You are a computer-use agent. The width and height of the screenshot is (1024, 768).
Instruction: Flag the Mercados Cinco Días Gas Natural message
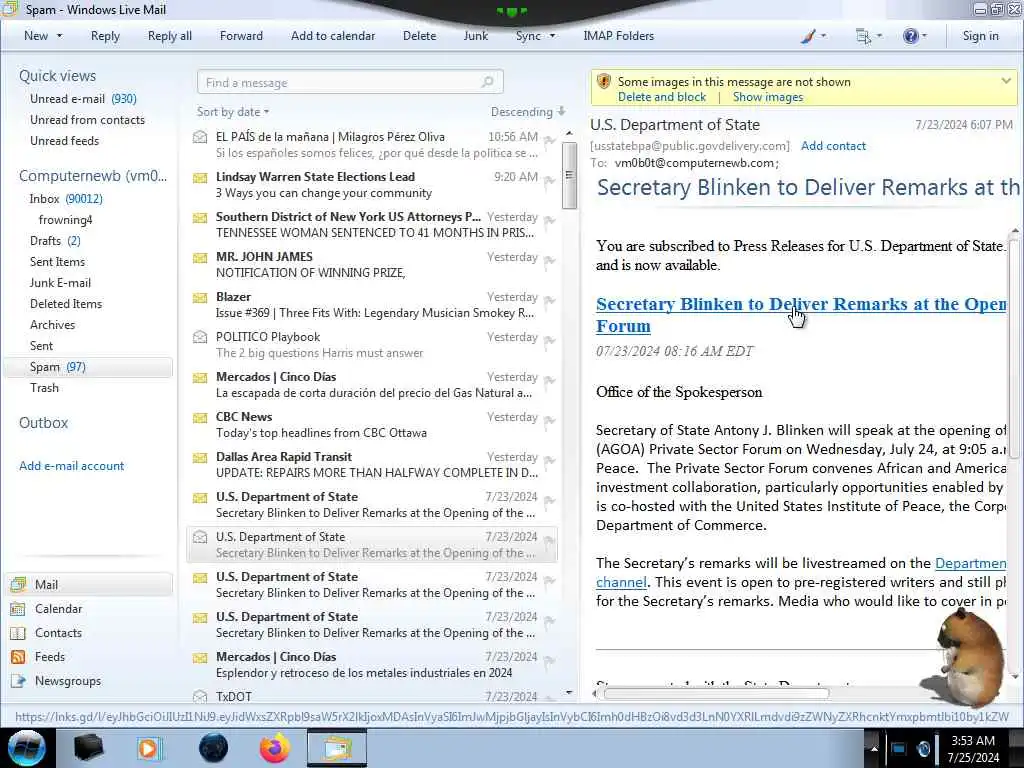(x=550, y=380)
